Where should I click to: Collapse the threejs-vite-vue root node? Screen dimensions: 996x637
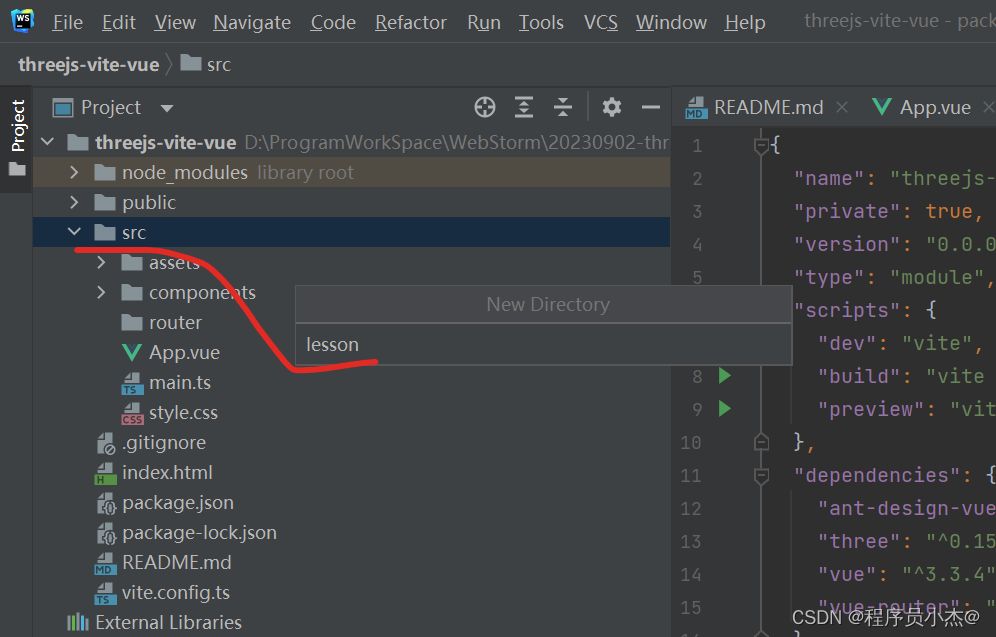coord(48,142)
